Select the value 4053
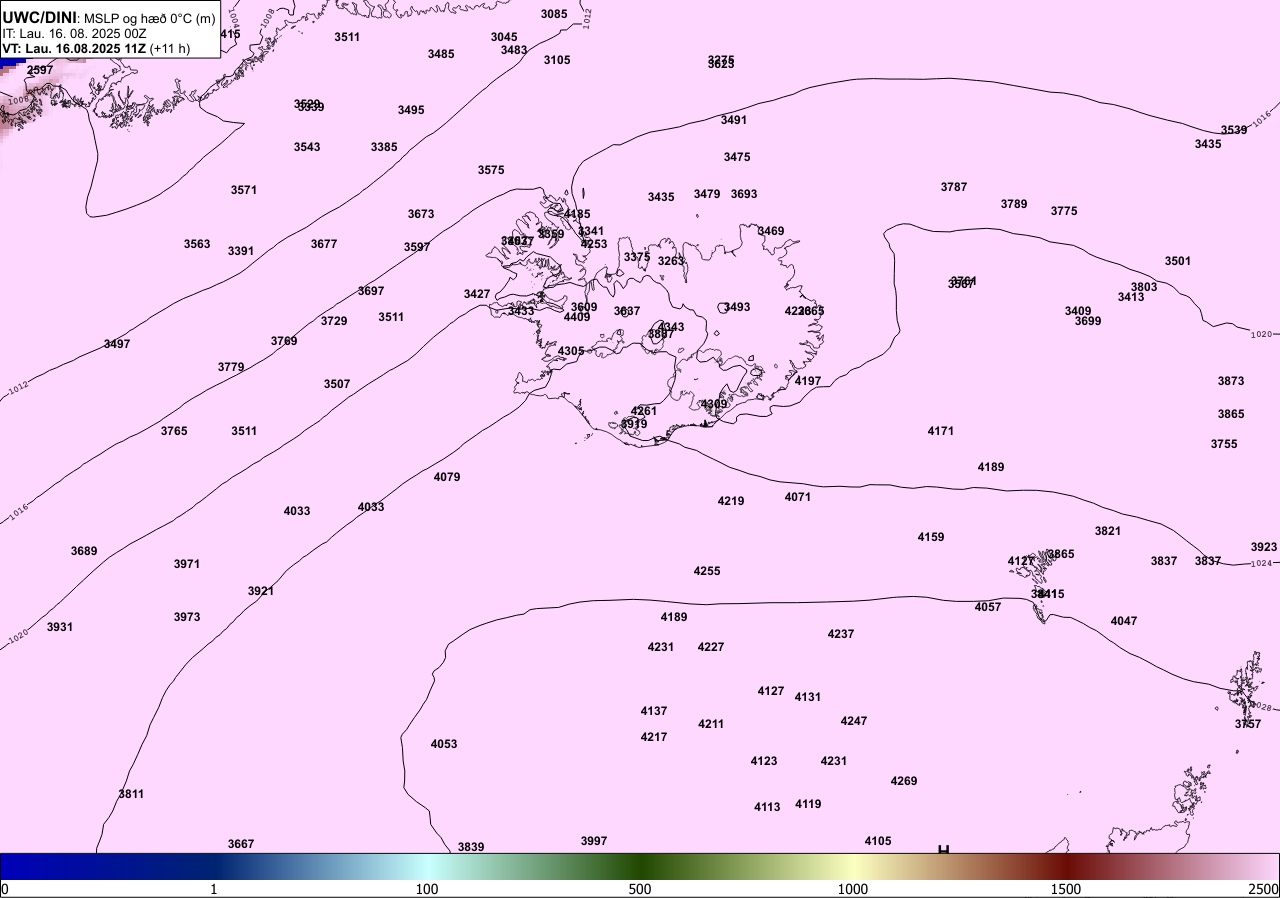The width and height of the screenshot is (1280, 898). [444, 744]
